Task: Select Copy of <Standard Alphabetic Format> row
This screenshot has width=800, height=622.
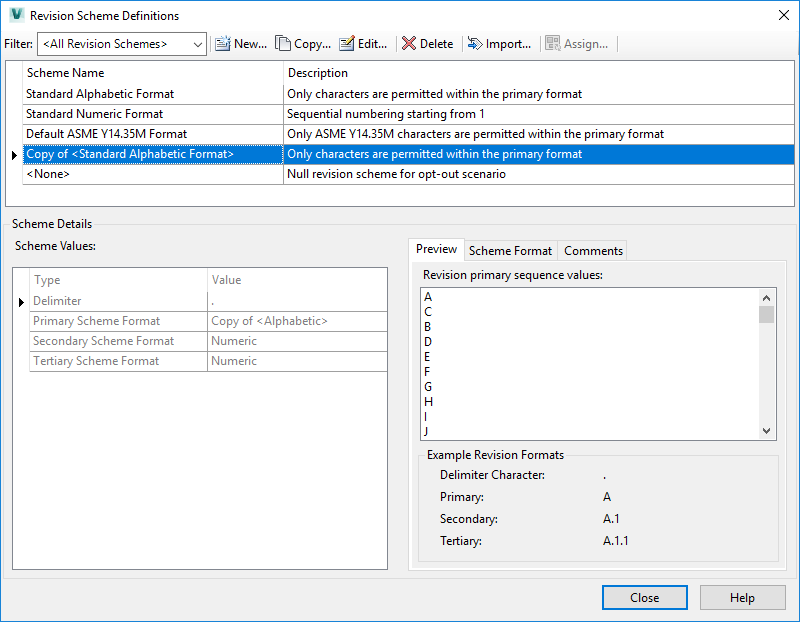Action: click(408, 154)
